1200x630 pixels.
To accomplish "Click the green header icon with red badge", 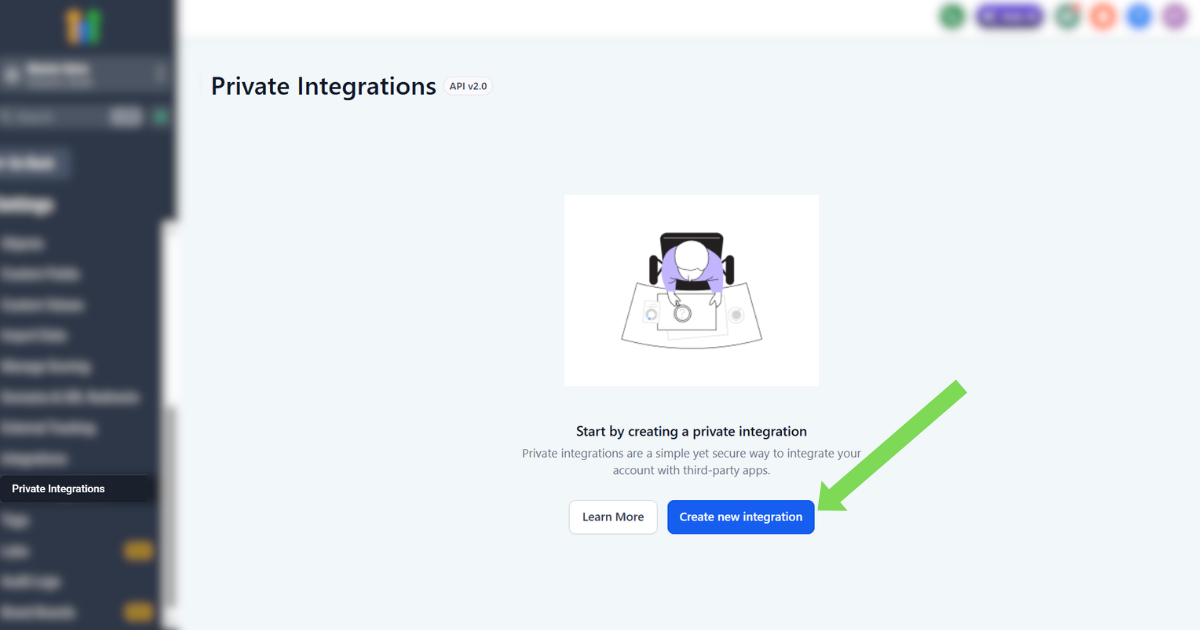I will 1068,16.
